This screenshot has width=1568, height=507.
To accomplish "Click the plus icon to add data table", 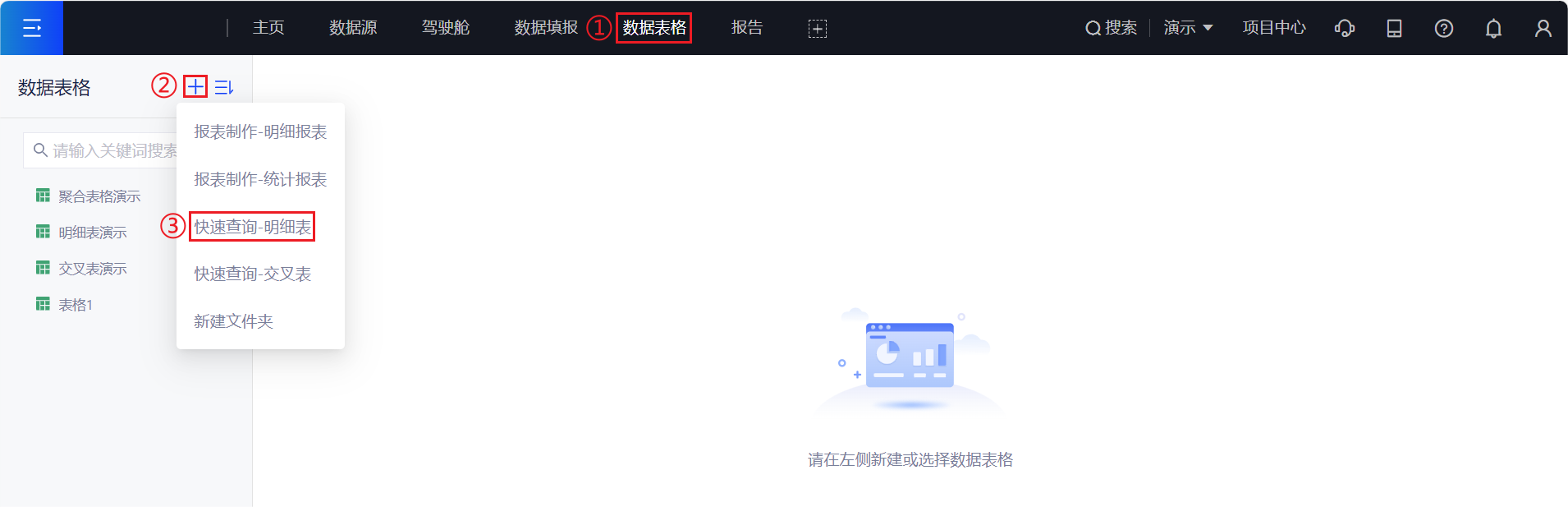I will click(195, 86).
